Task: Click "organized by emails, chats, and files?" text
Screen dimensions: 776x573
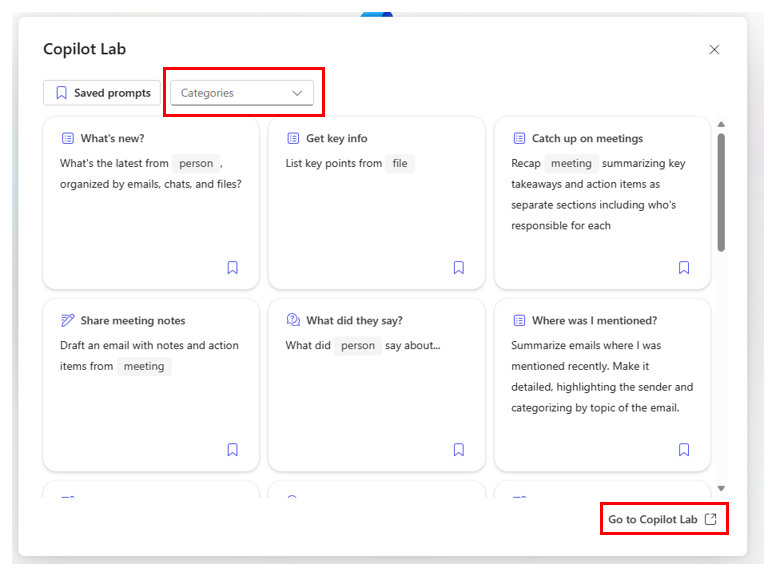Action: tap(151, 184)
